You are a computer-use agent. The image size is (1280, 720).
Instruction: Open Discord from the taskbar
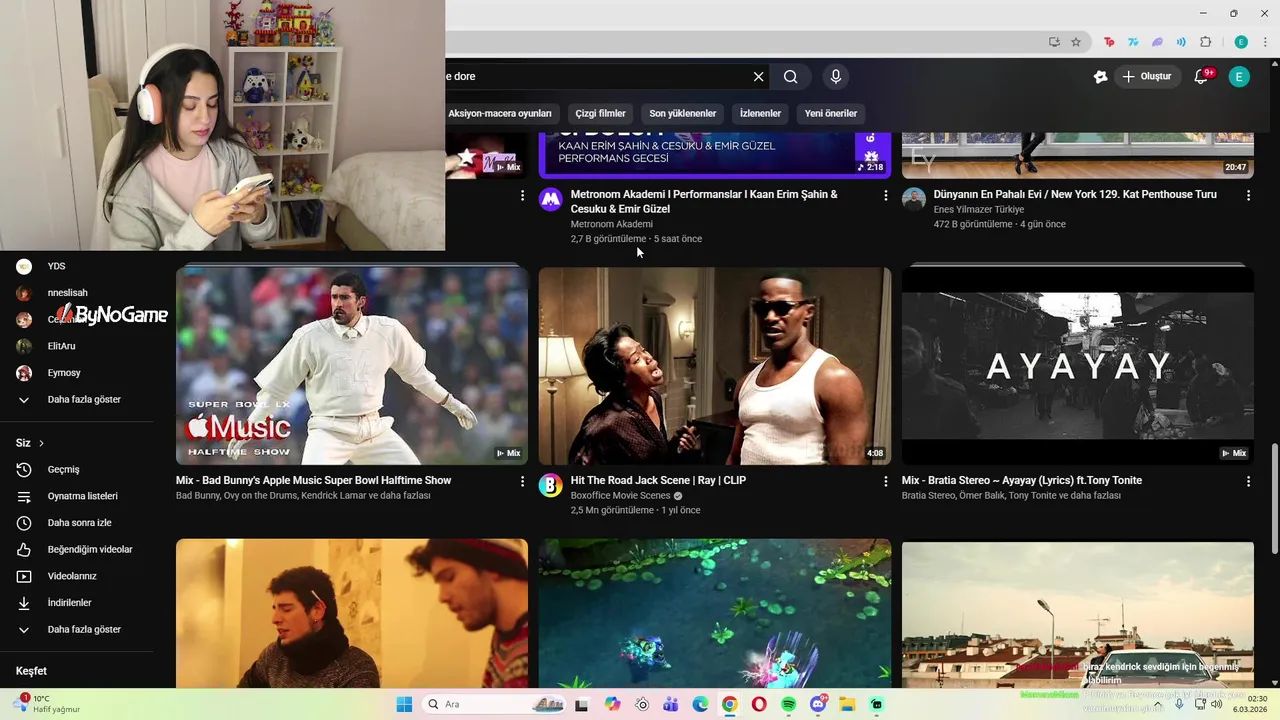(818, 704)
